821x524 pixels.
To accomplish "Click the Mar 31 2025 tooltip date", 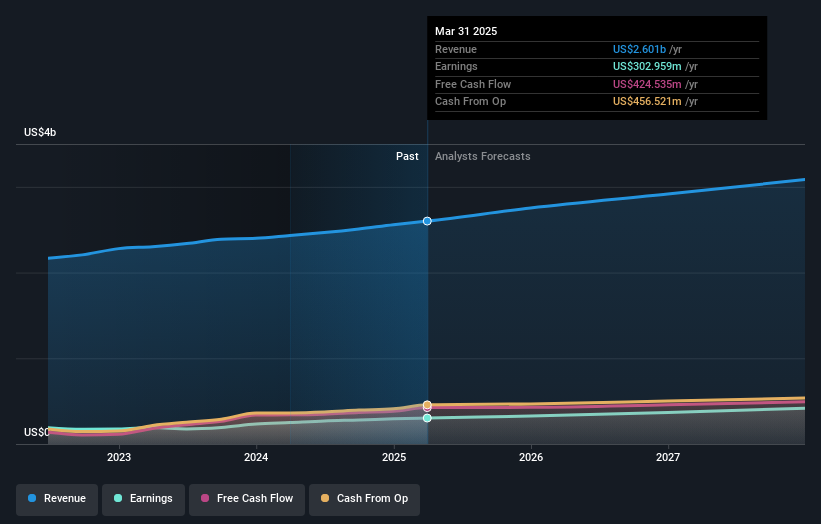I will pyautogui.click(x=466, y=31).
